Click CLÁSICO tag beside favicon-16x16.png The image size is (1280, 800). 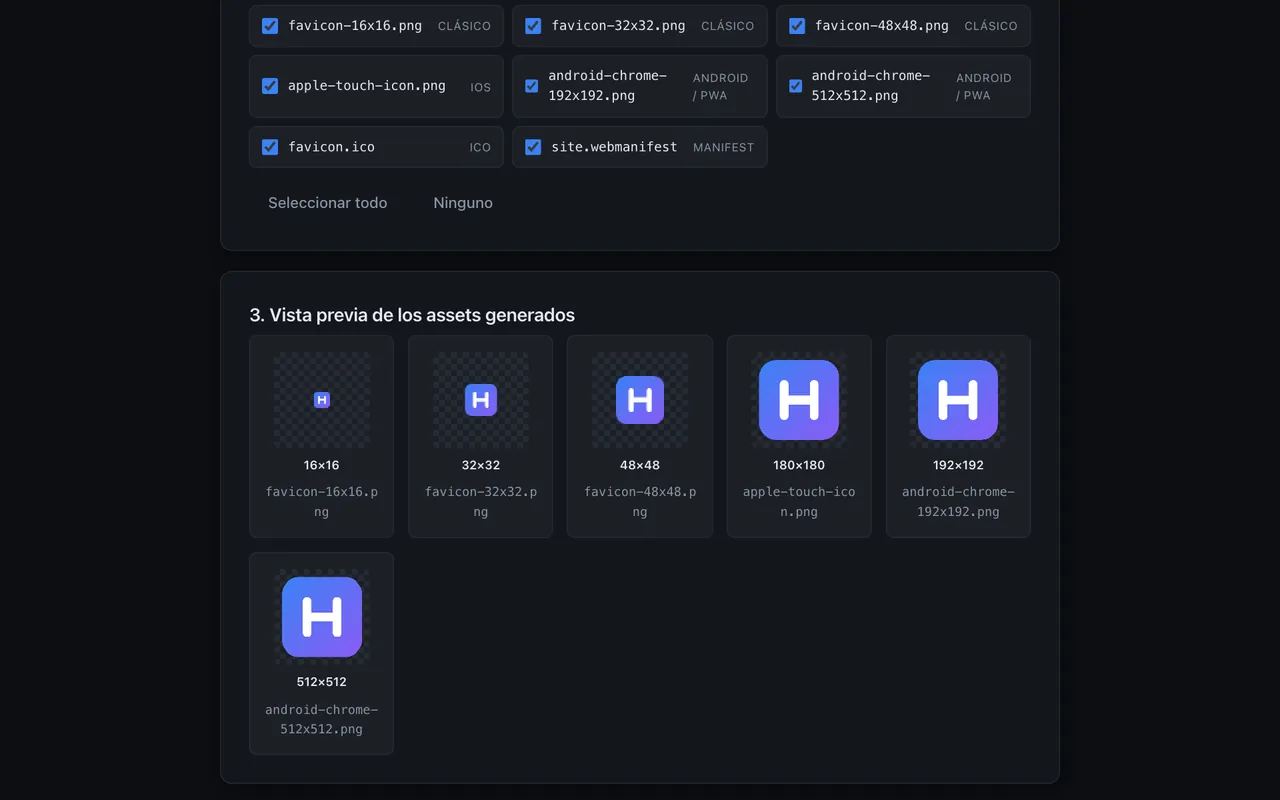point(464,26)
